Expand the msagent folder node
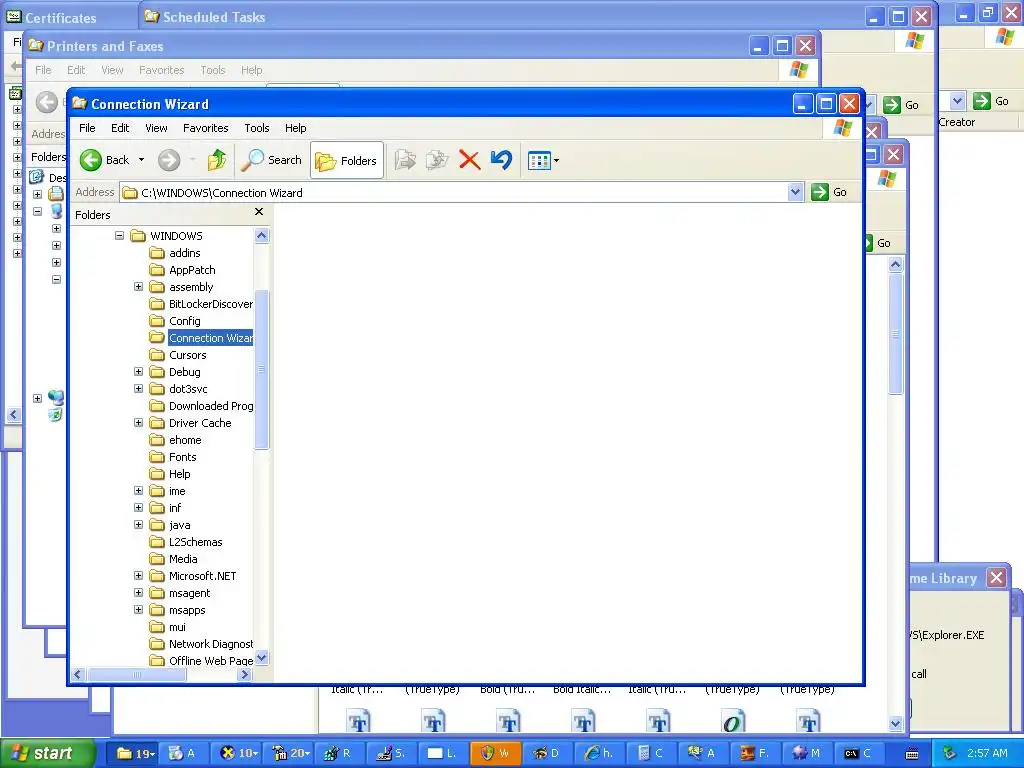 pyautogui.click(x=138, y=592)
